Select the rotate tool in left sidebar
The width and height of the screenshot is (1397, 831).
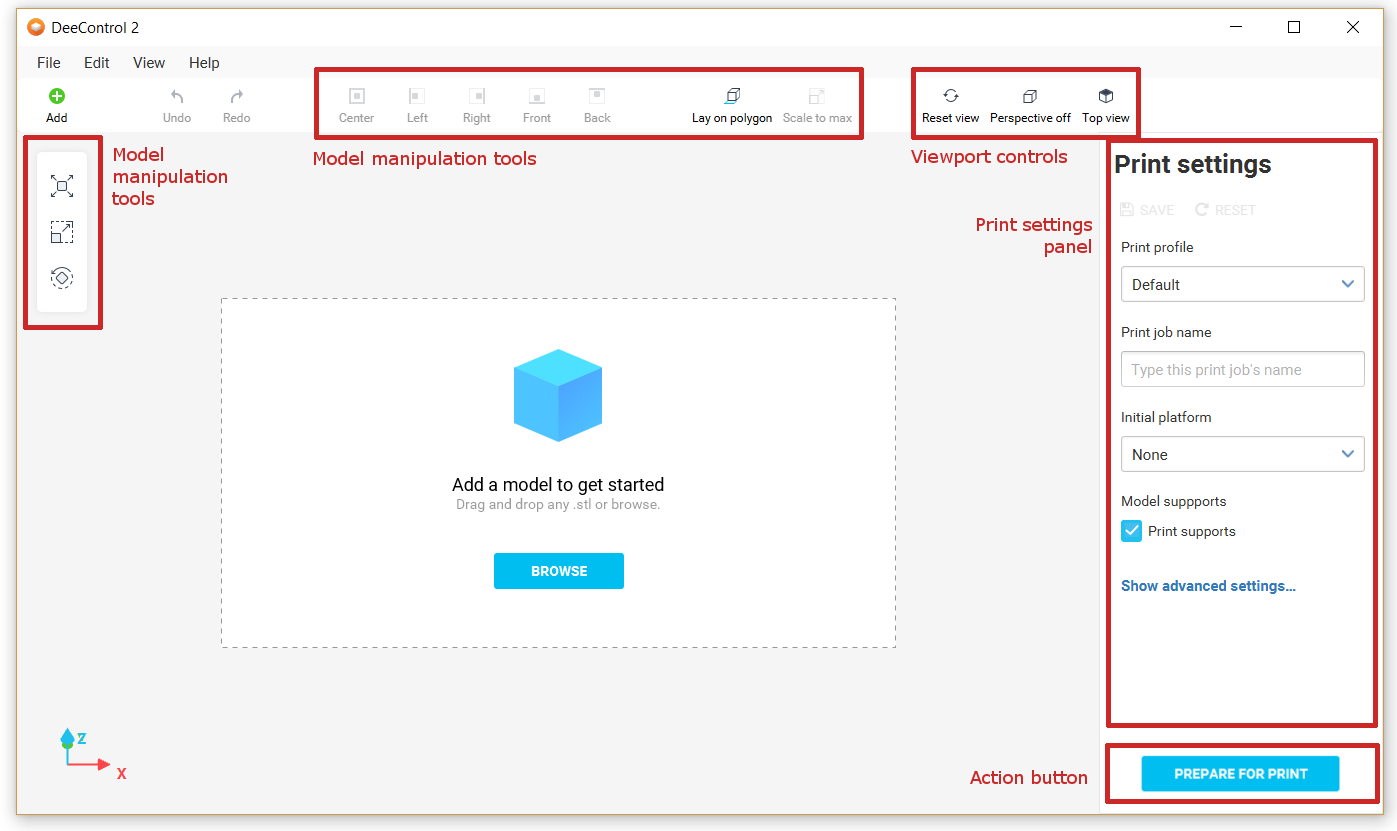click(62, 278)
